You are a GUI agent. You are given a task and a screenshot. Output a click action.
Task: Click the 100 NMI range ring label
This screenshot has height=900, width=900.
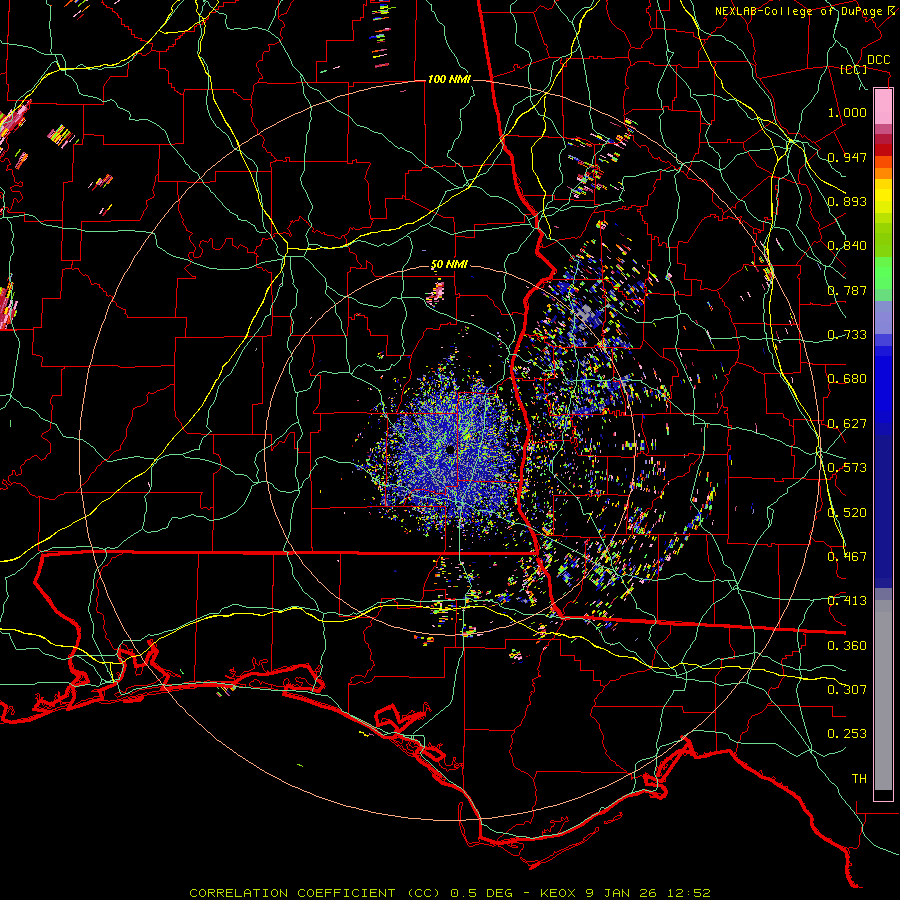coord(449,79)
